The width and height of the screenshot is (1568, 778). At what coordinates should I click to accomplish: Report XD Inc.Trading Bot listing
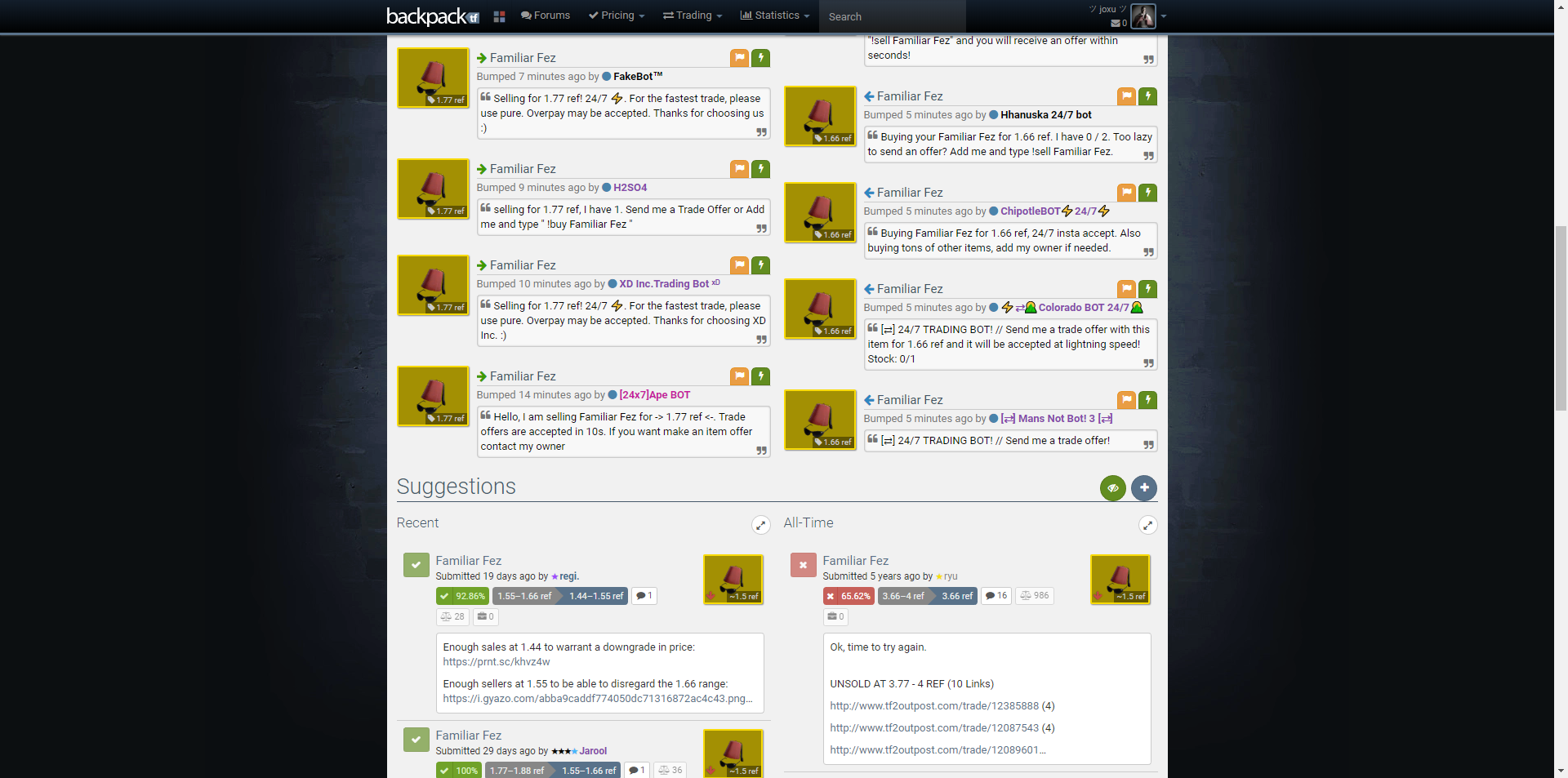tap(739, 265)
